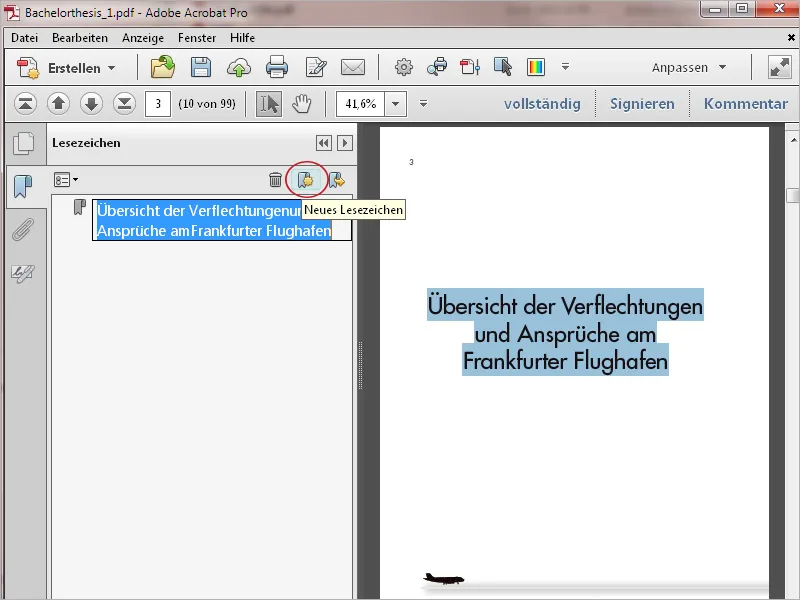Expand the Erstellen dropdown arrow
Viewport: 800px width, 600px height.
(112, 68)
